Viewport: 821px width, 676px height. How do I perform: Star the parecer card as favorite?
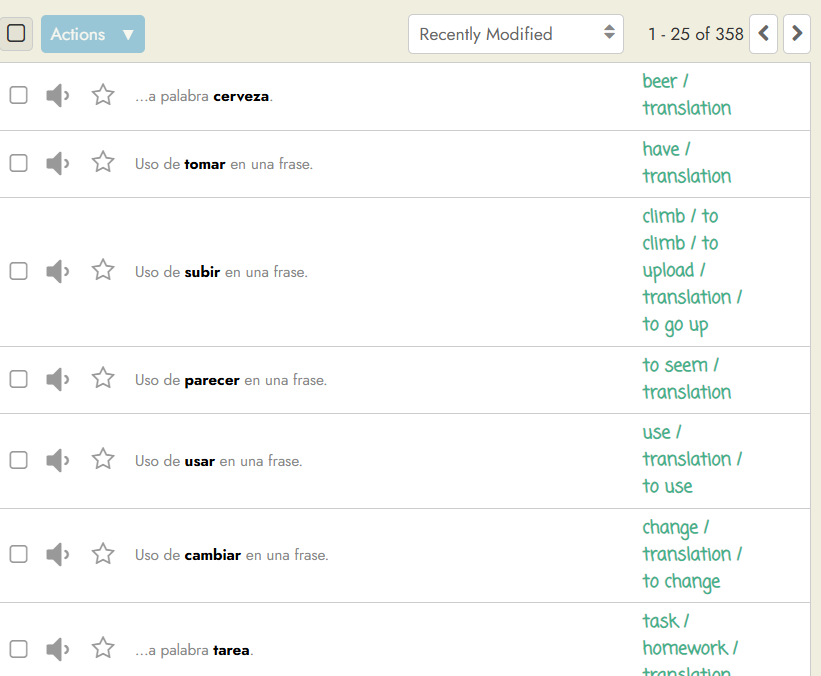pyautogui.click(x=103, y=379)
